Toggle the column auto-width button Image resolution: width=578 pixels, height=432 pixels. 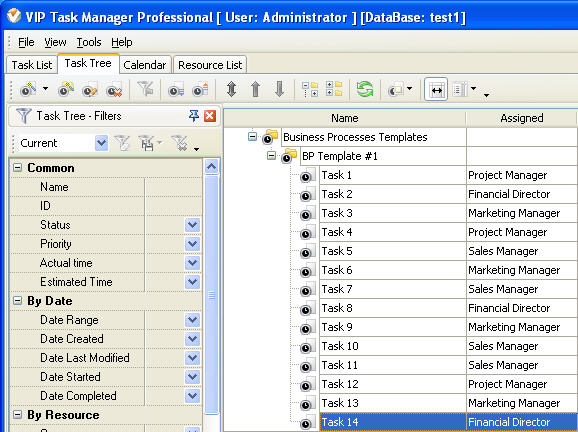pos(436,89)
